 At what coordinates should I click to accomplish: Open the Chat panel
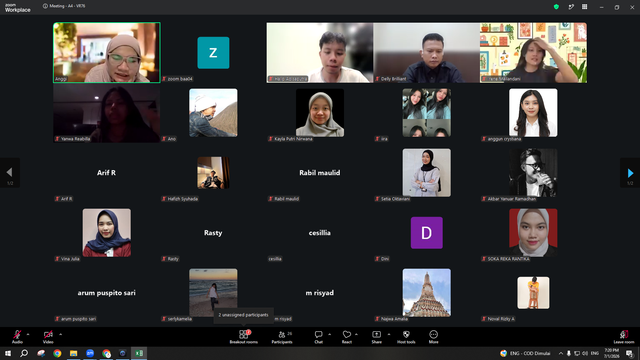pyautogui.click(x=319, y=337)
